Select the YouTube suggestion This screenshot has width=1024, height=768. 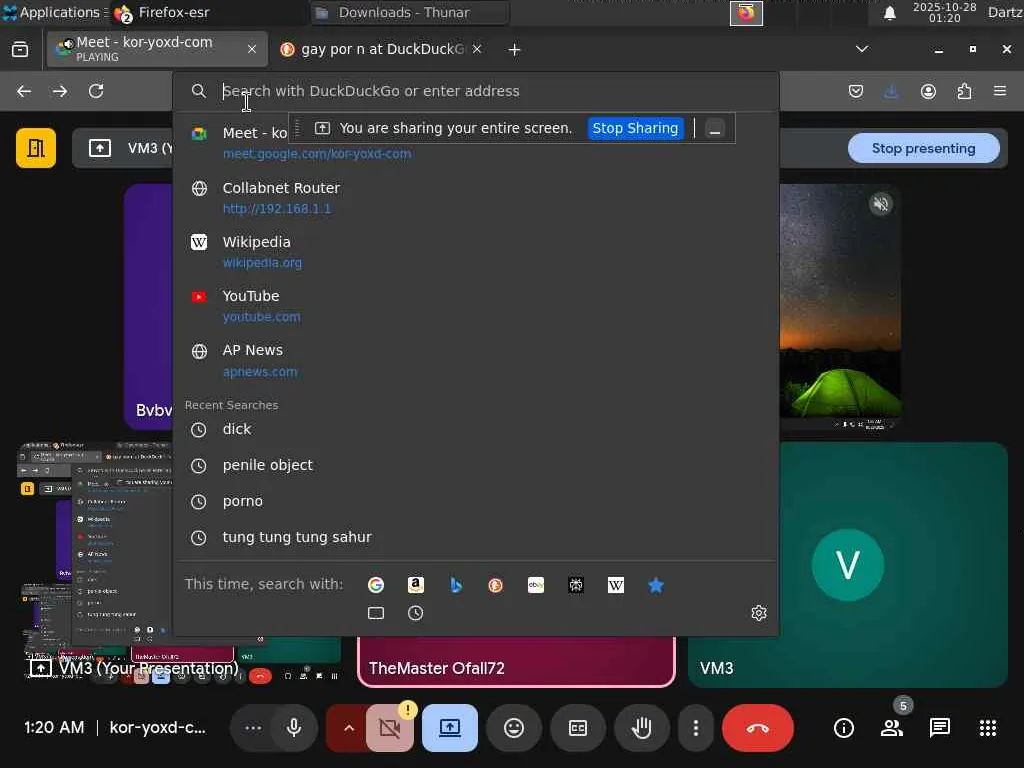point(475,306)
